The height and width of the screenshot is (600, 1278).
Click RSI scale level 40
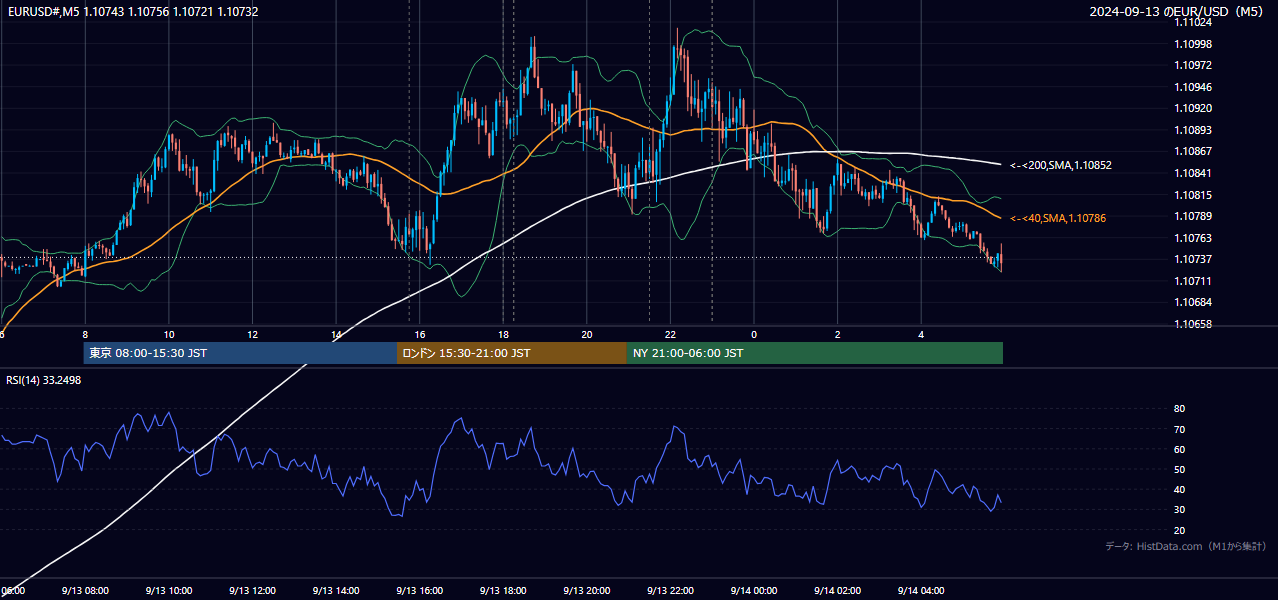(1179, 489)
